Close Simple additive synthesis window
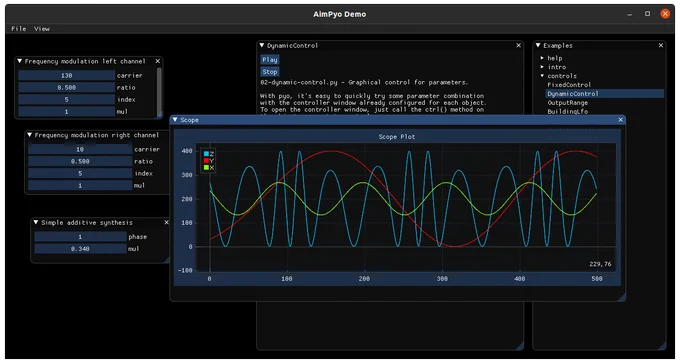 [x=166, y=223]
